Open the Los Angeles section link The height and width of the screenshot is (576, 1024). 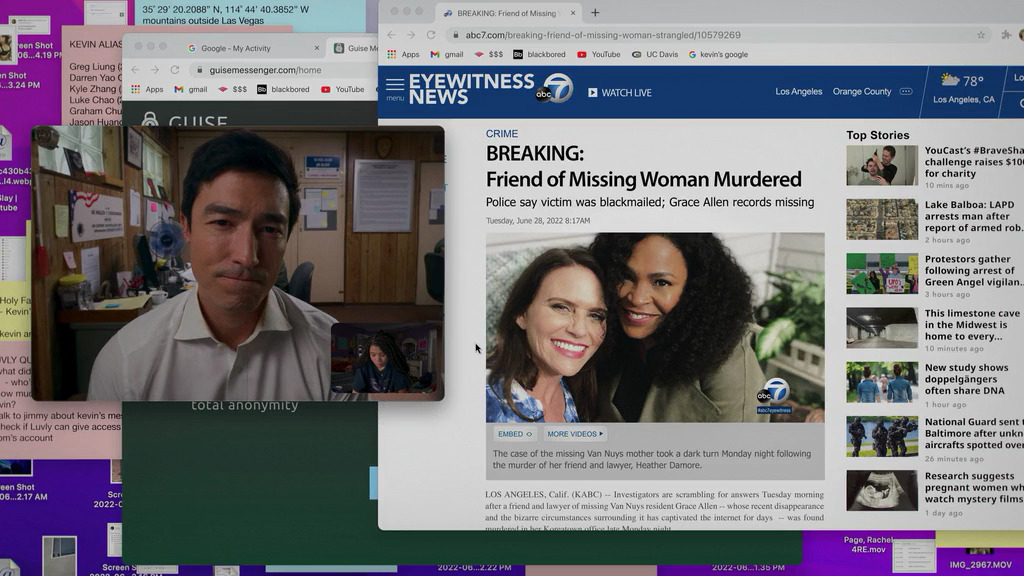pos(799,91)
